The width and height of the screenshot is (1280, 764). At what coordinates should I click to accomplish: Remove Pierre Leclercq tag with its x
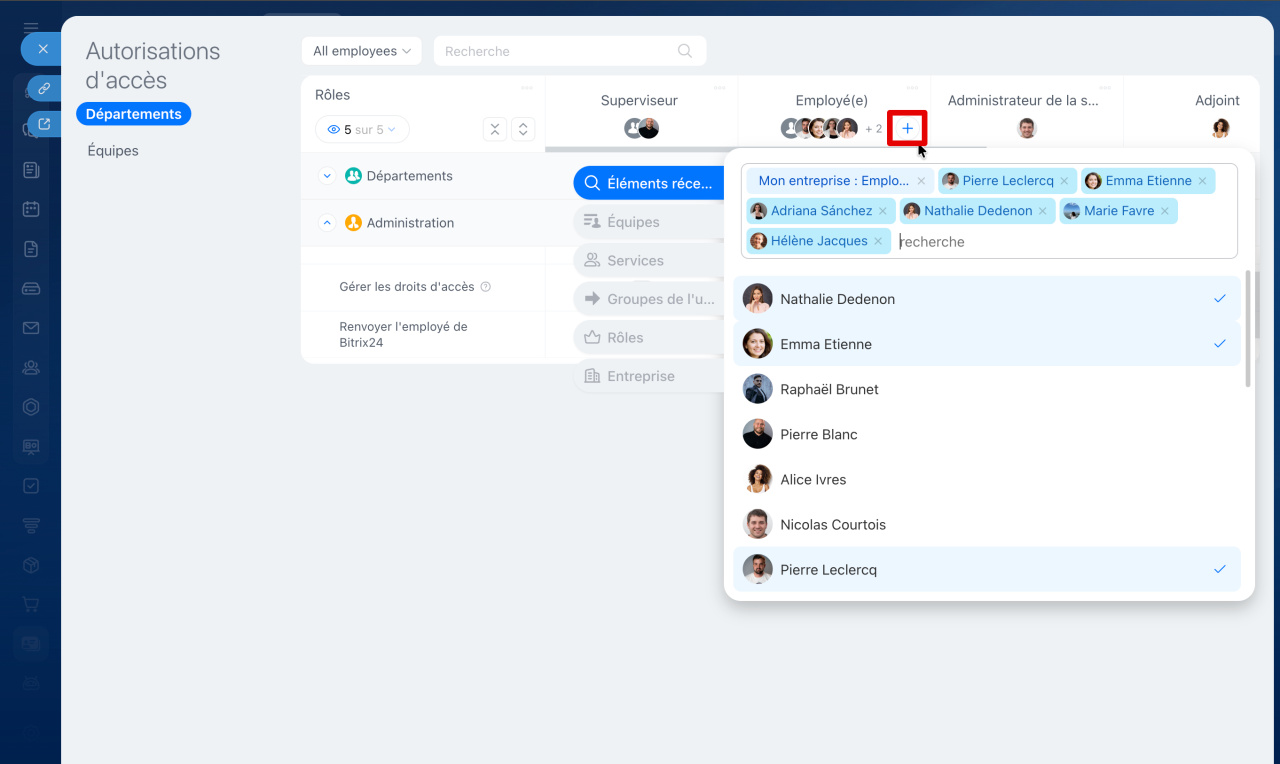tap(1064, 181)
